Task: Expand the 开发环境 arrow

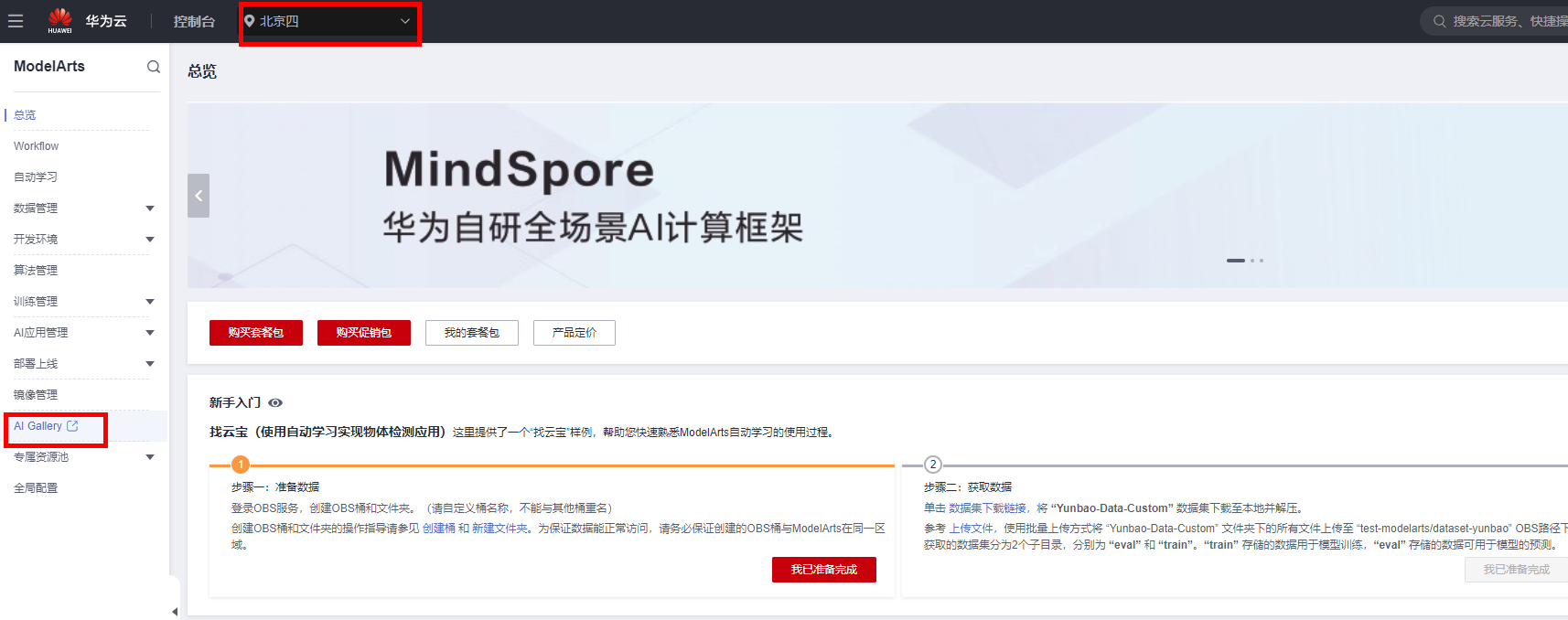Action: tap(150, 240)
